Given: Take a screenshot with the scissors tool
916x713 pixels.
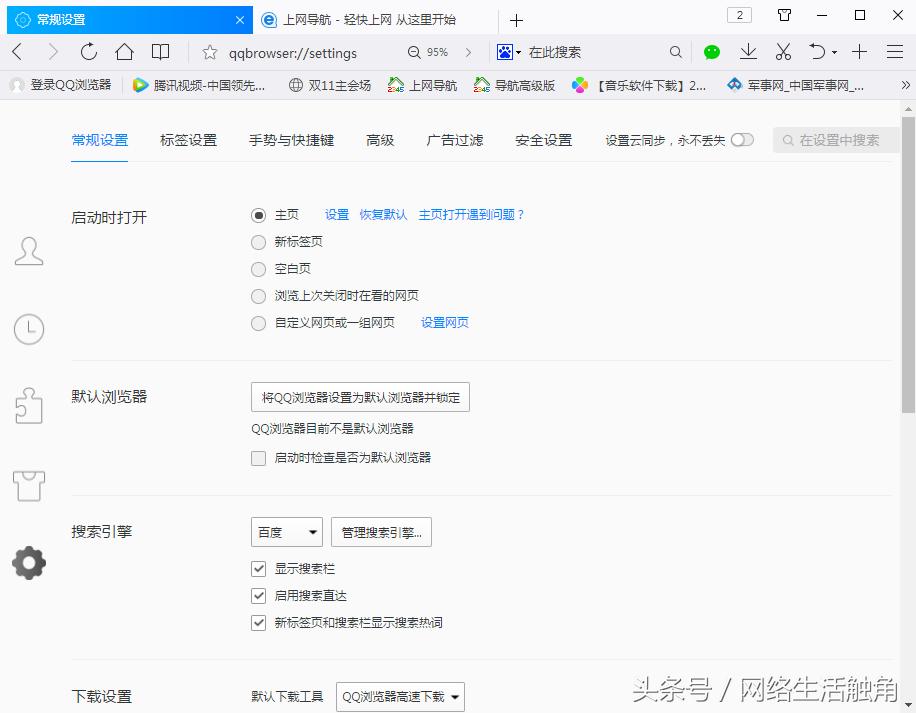Looking at the screenshot, I should point(783,51).
